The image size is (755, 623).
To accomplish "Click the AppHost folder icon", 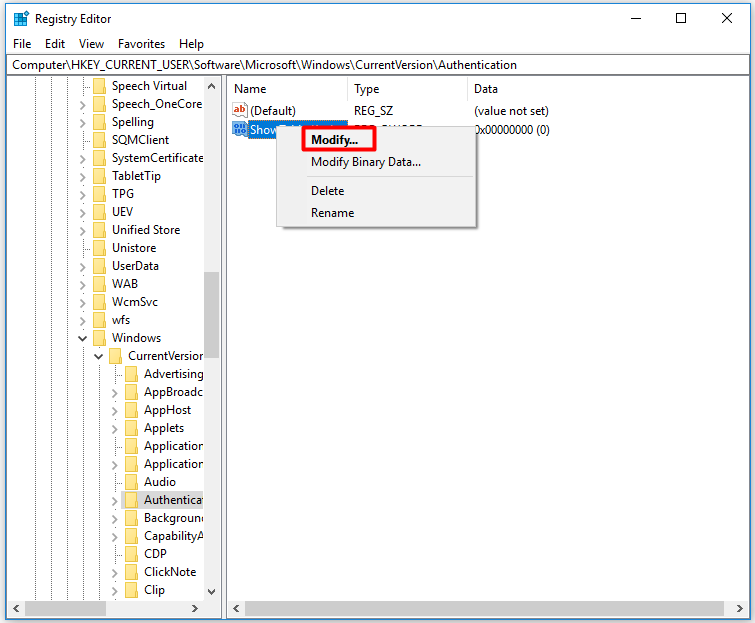I will tap(131, 410).
